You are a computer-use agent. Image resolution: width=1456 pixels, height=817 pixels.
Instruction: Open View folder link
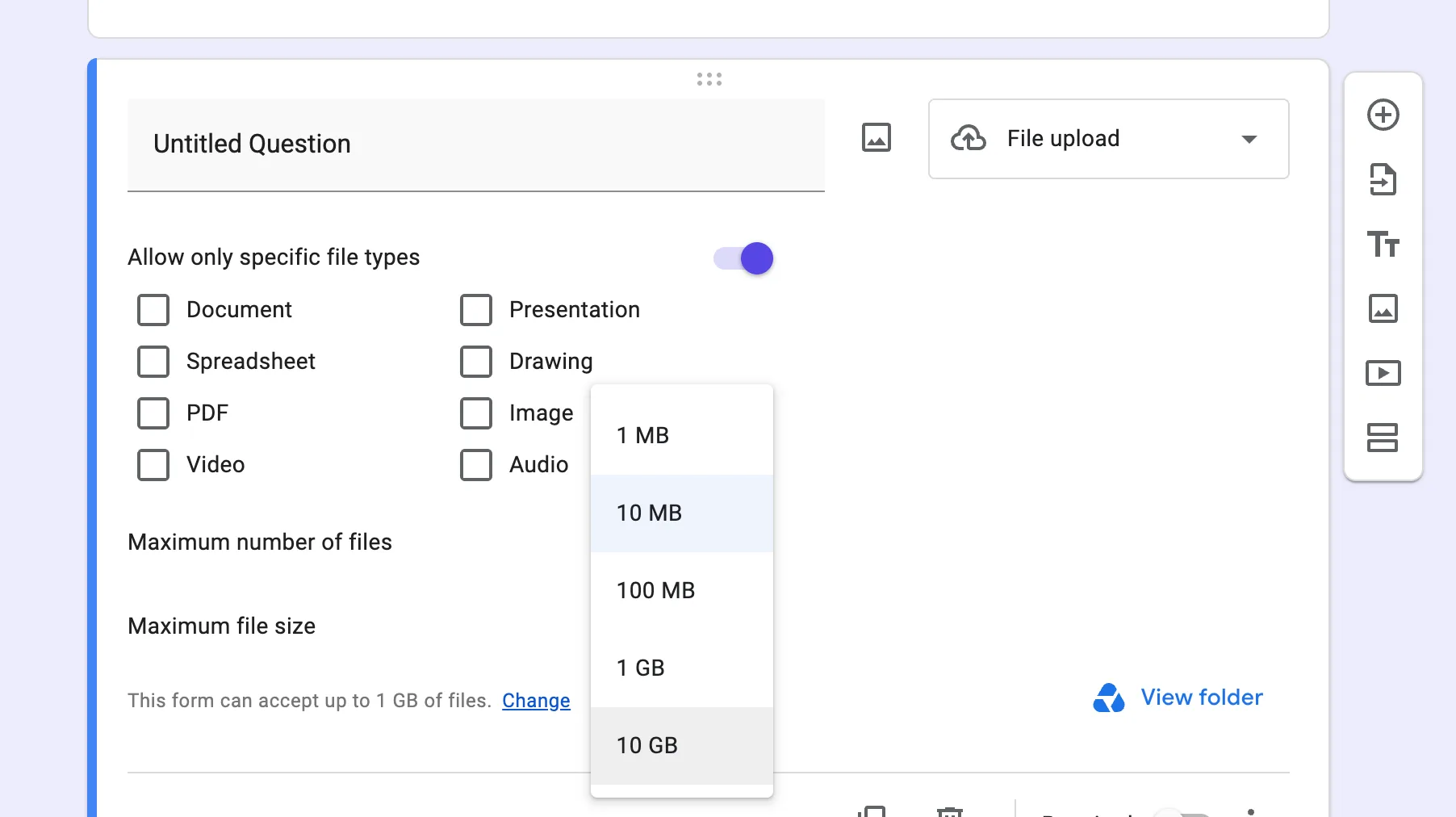[1201, 698]
